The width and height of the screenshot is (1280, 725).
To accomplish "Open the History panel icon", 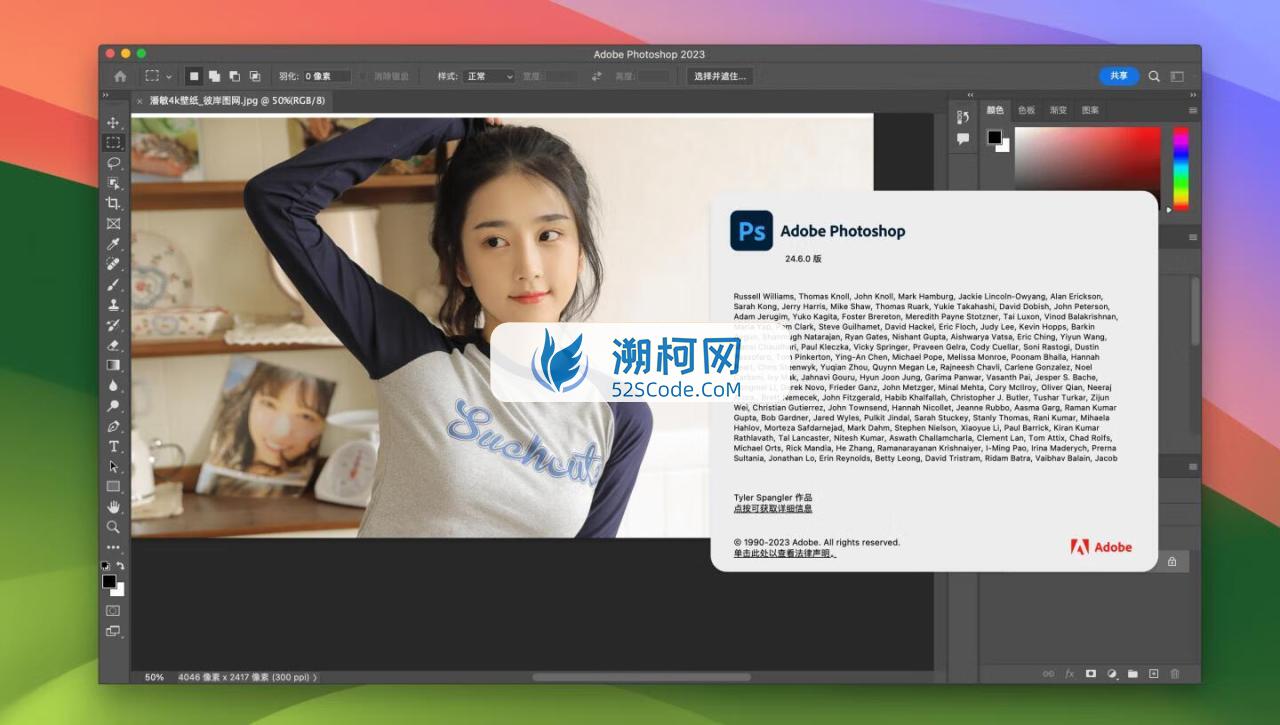I will (x=963, y=119).
